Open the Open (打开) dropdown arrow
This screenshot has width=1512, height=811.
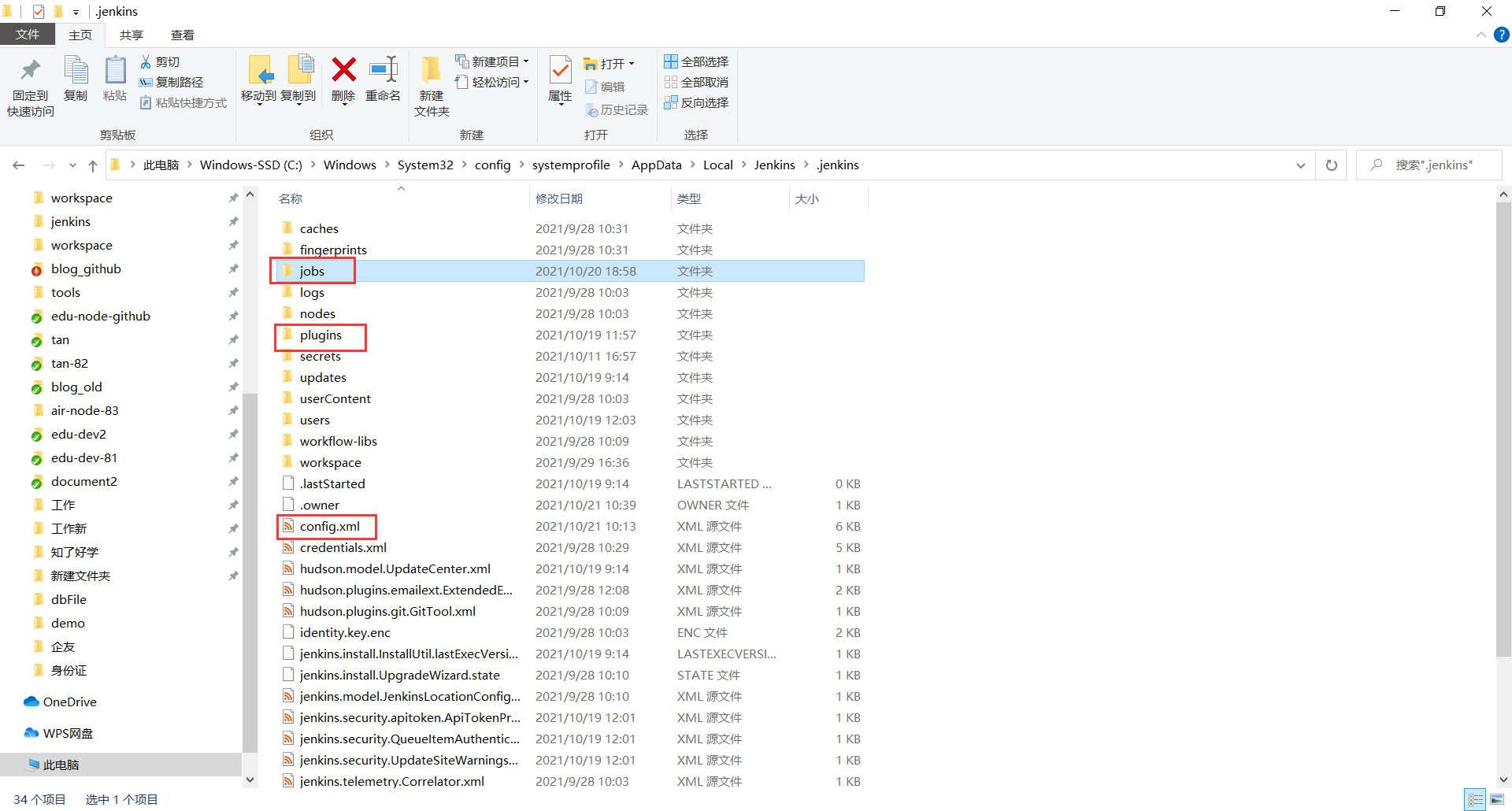tap(632, 64)
